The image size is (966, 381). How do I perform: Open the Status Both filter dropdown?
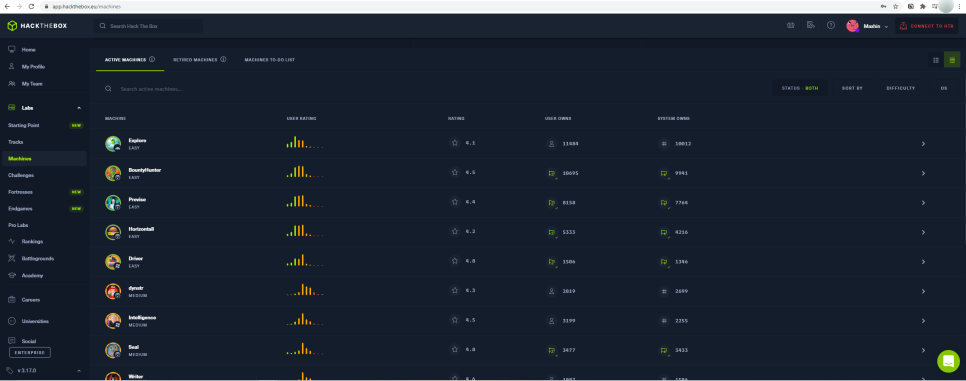tap(800, 88)
